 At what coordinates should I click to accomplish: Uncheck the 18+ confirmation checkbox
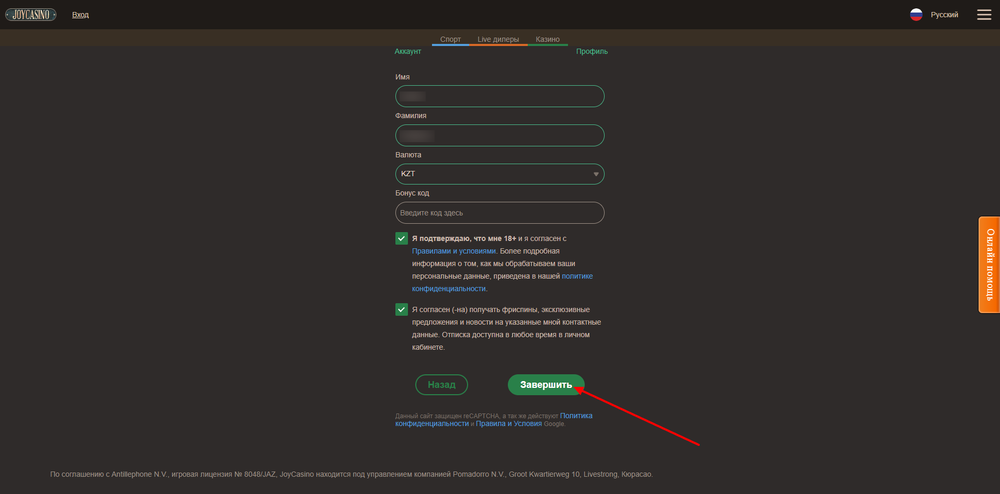point(402,239)
